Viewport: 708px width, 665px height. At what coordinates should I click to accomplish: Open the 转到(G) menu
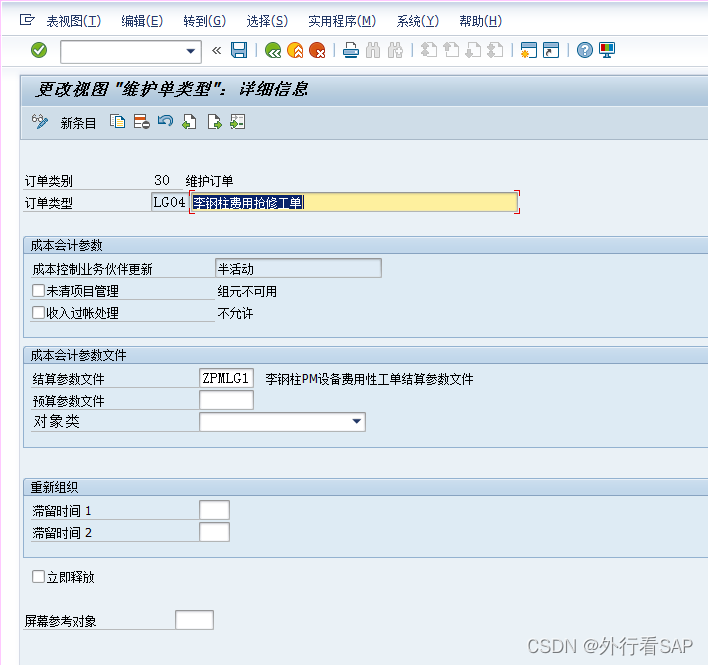(205, 21)
